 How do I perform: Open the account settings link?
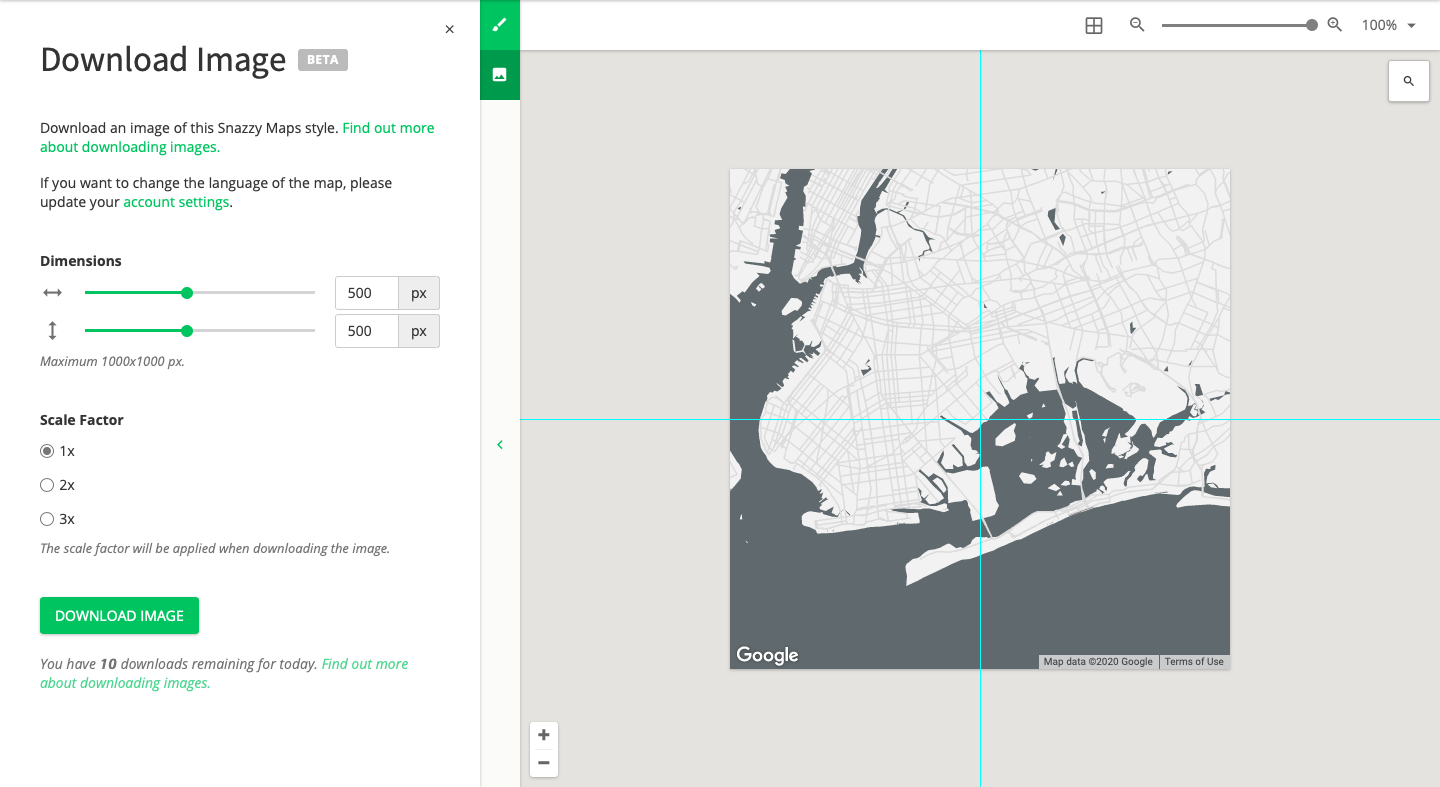coord(176,201)
